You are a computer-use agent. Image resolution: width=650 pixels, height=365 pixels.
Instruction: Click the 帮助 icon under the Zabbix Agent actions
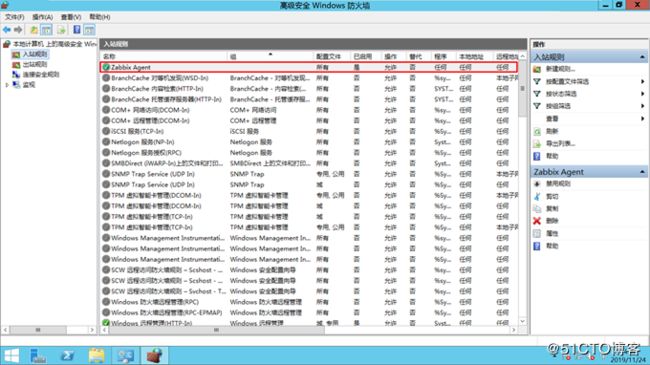tap(537, 246)
